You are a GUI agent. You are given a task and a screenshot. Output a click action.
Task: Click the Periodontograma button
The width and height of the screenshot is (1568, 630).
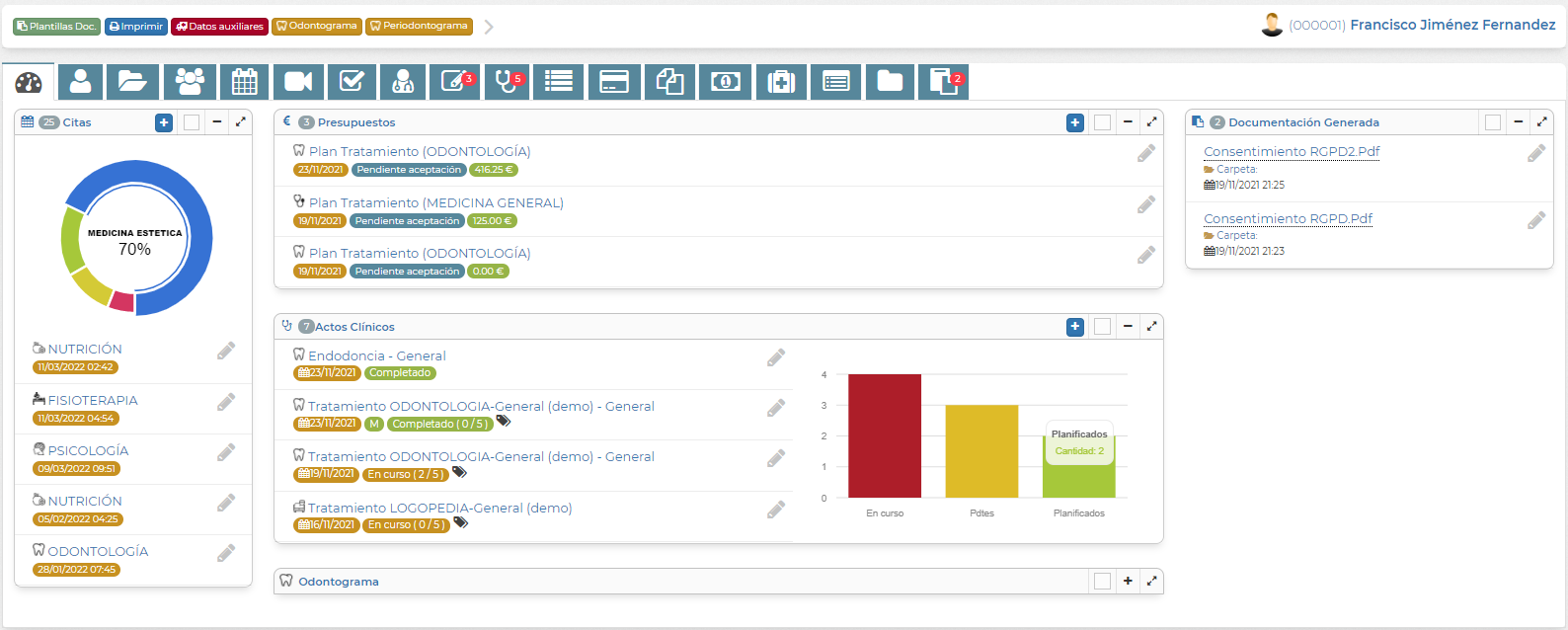(419, 27)
